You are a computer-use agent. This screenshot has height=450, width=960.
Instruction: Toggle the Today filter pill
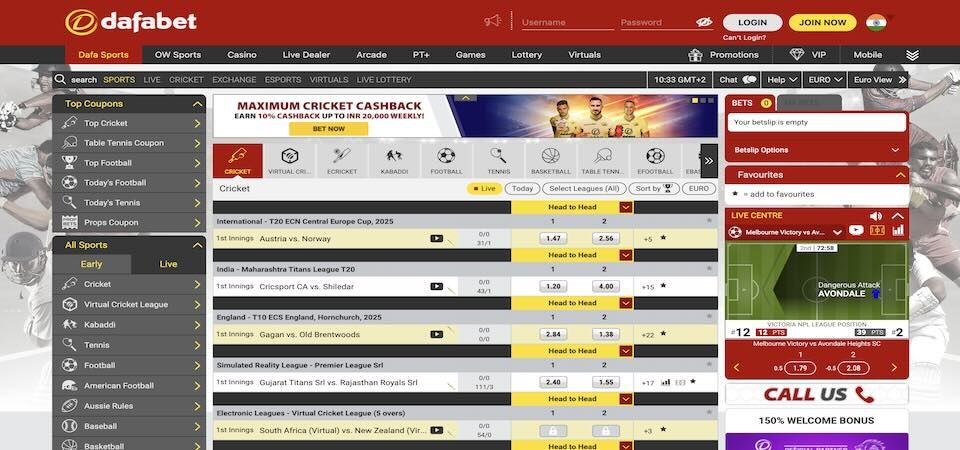coord(522,189)
